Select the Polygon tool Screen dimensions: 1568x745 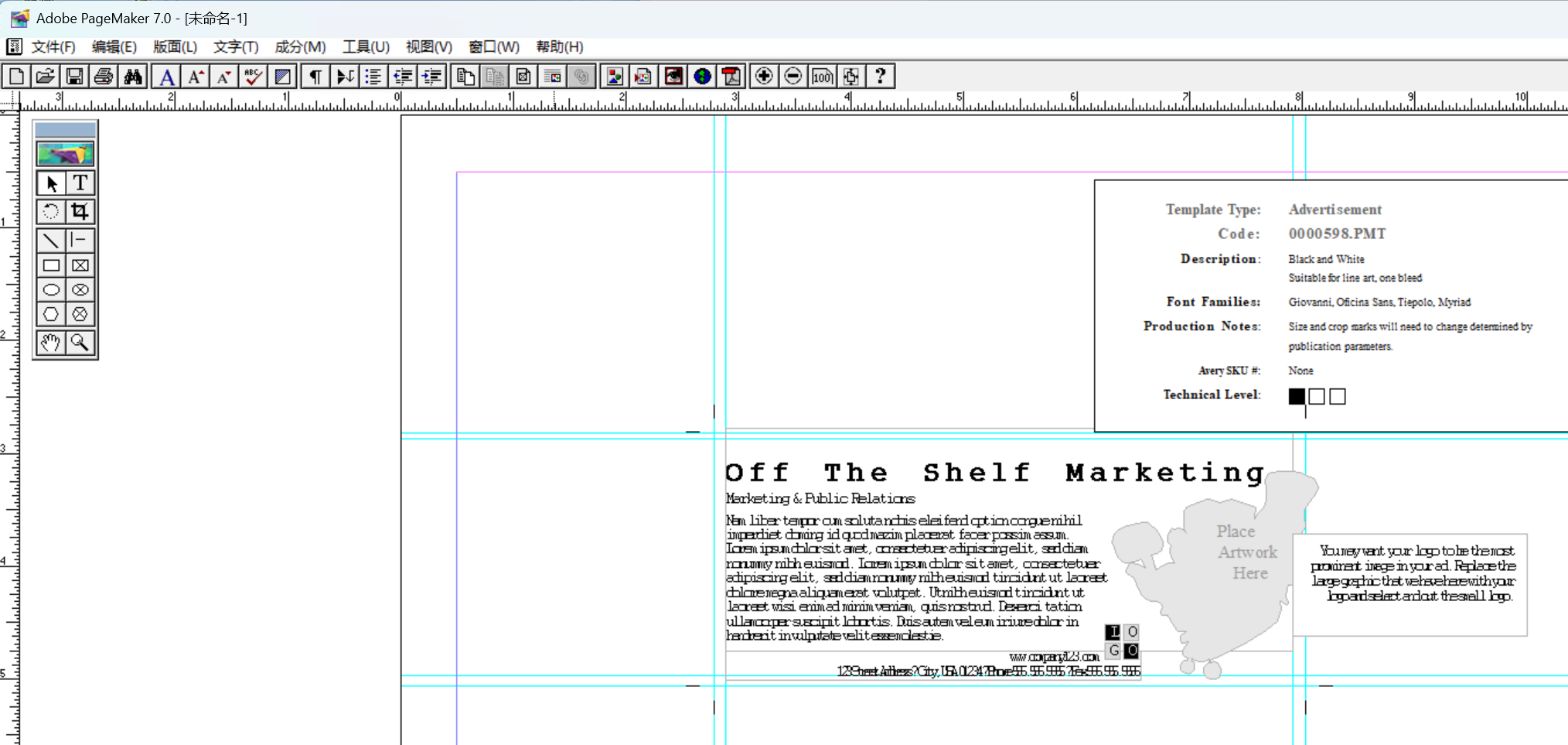pos(51,314)
